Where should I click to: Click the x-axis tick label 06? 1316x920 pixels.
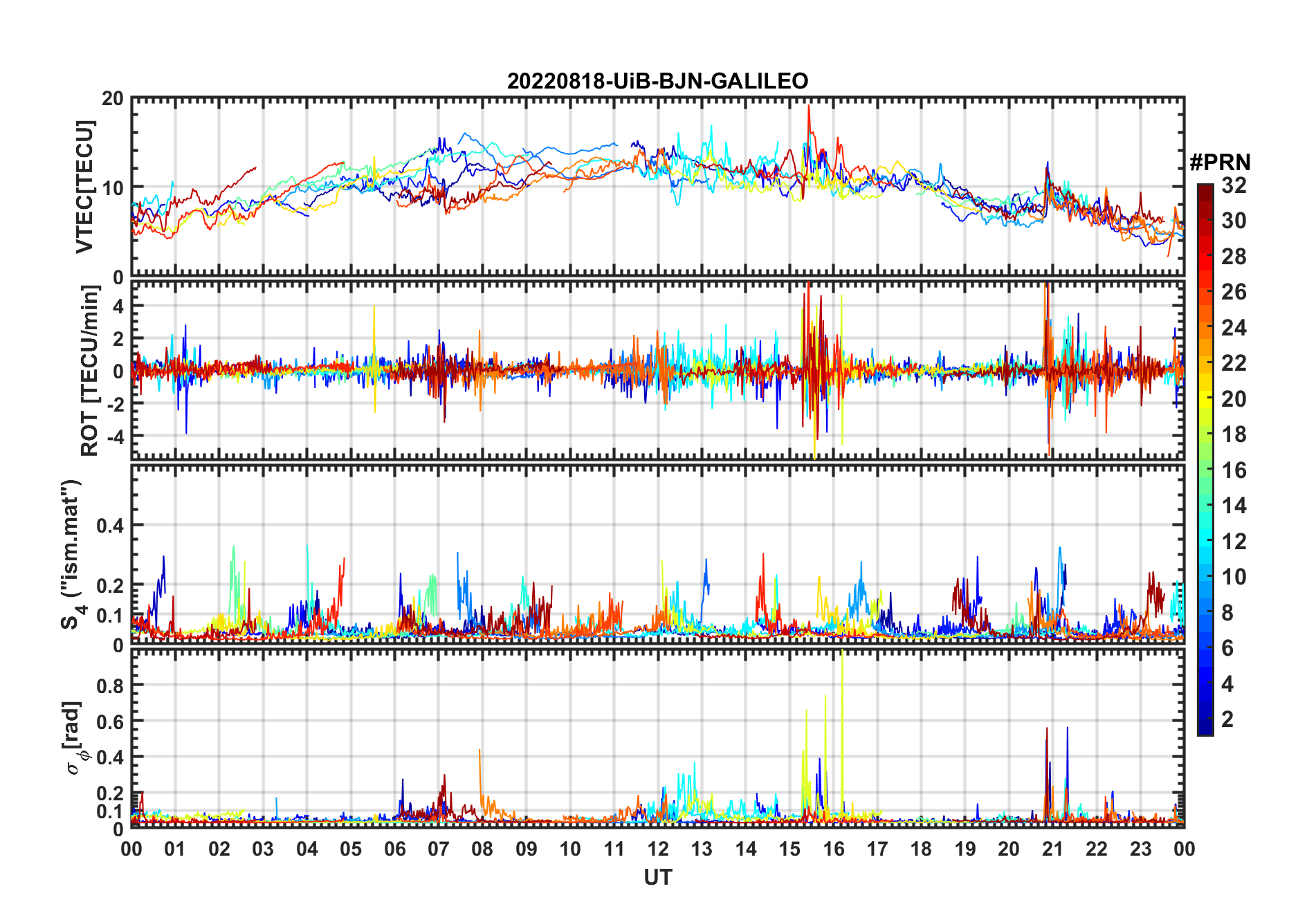pyautogui.click(x=395, y=849)
